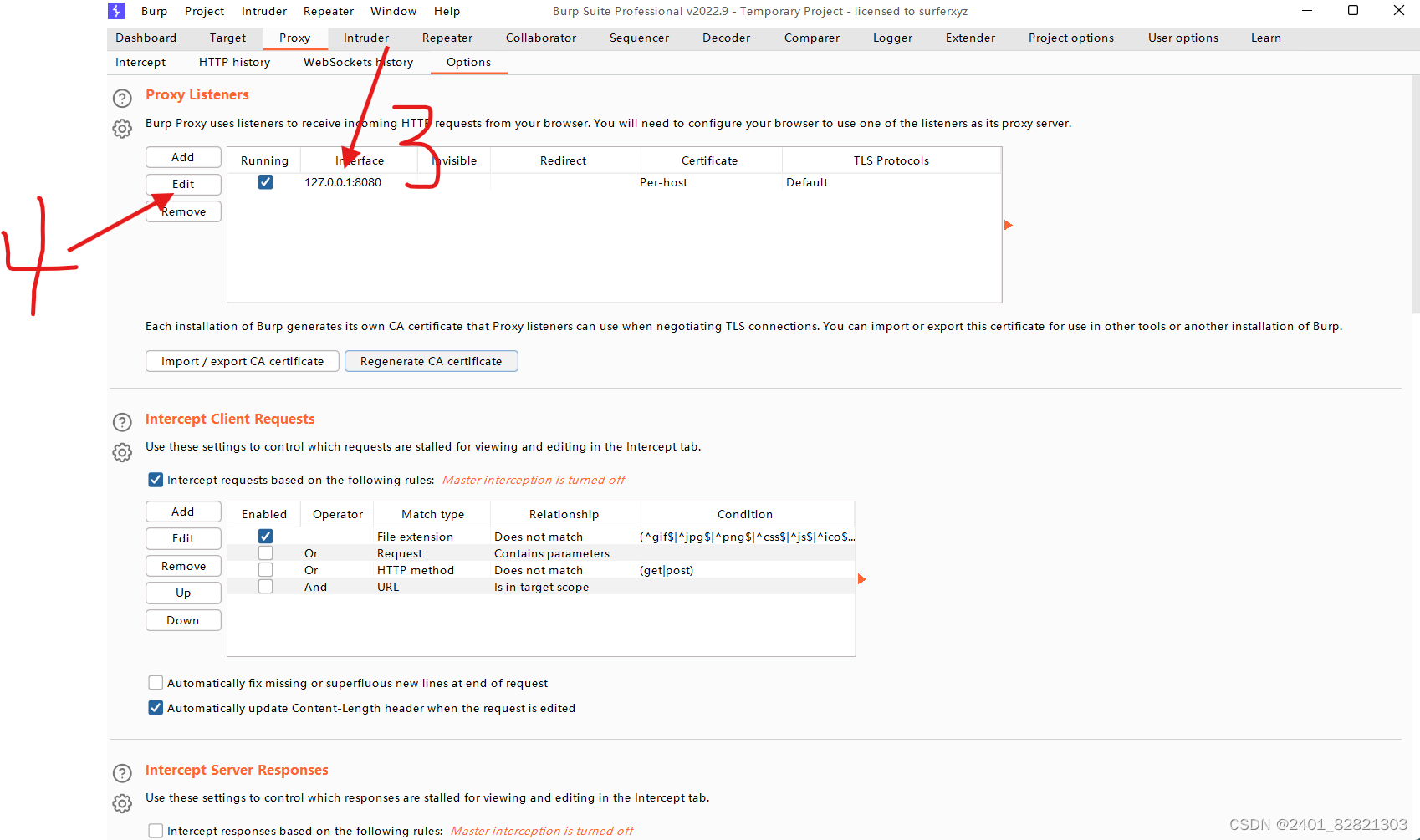Viewport: 1420px width, 840px height.
Task: Enable the URL in target scope rule
Action: point(265,587)
